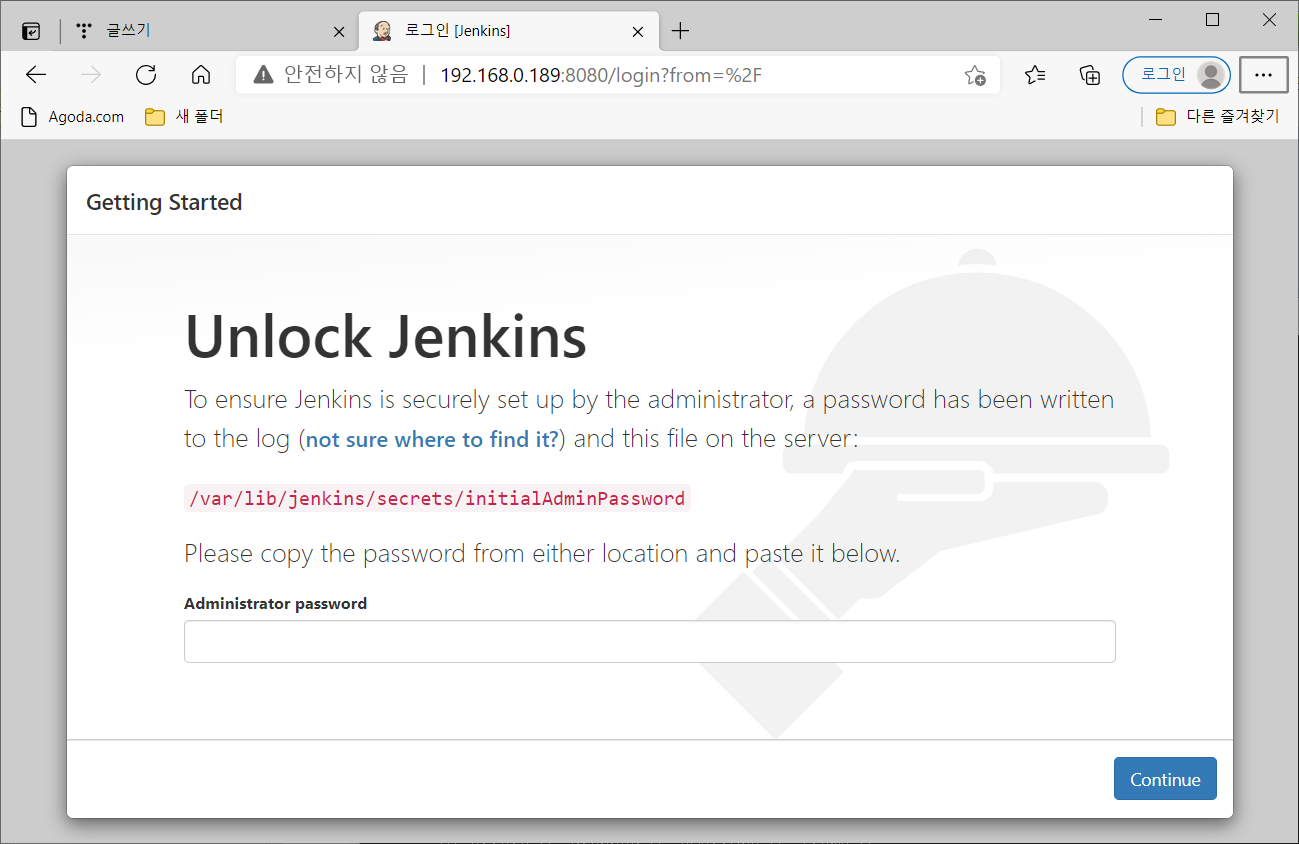Click the Getting Started title
The height and width of the screenshot is (844, 1299).
[164, 202]
